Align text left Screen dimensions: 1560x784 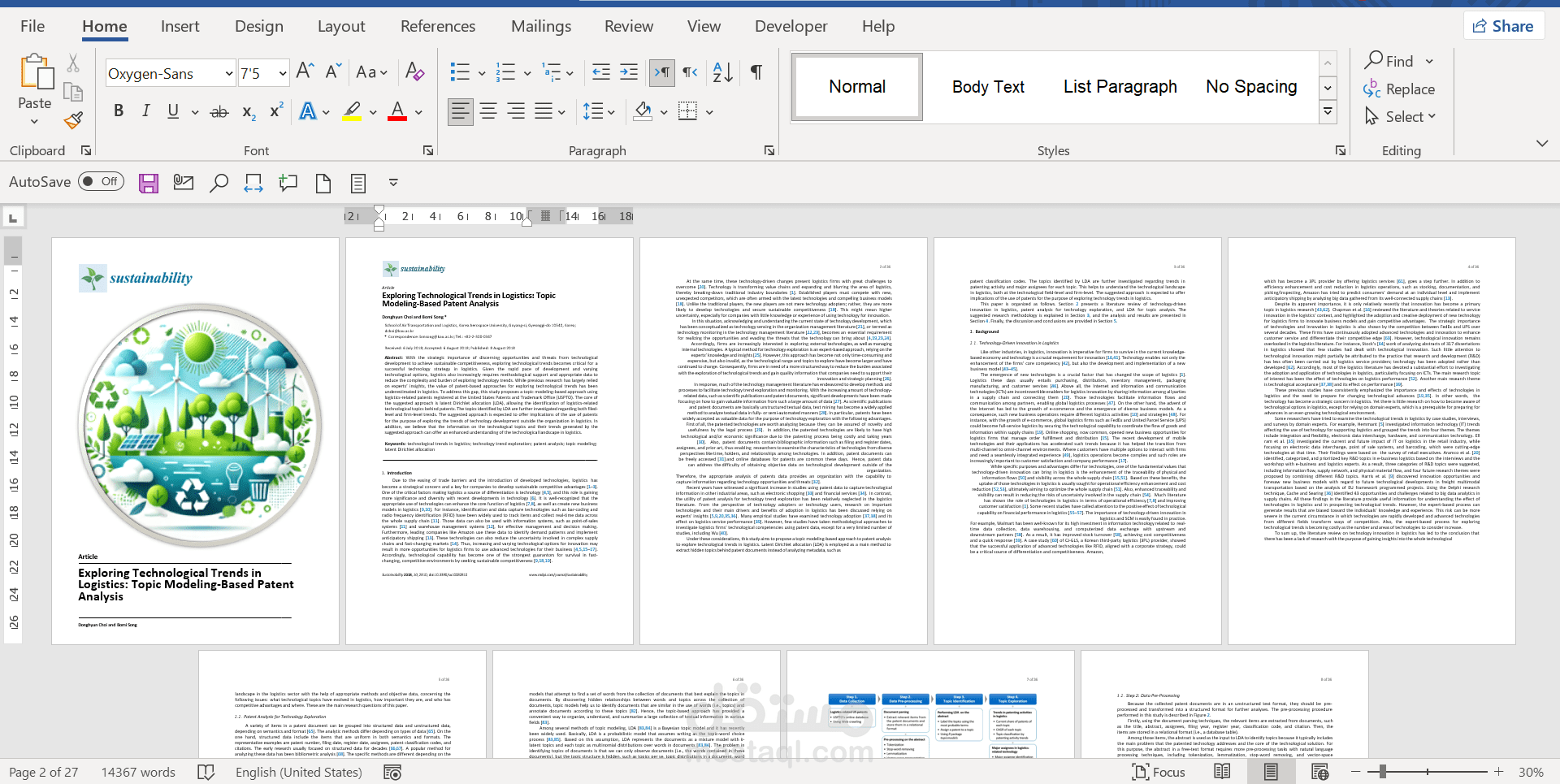point(461,110)
